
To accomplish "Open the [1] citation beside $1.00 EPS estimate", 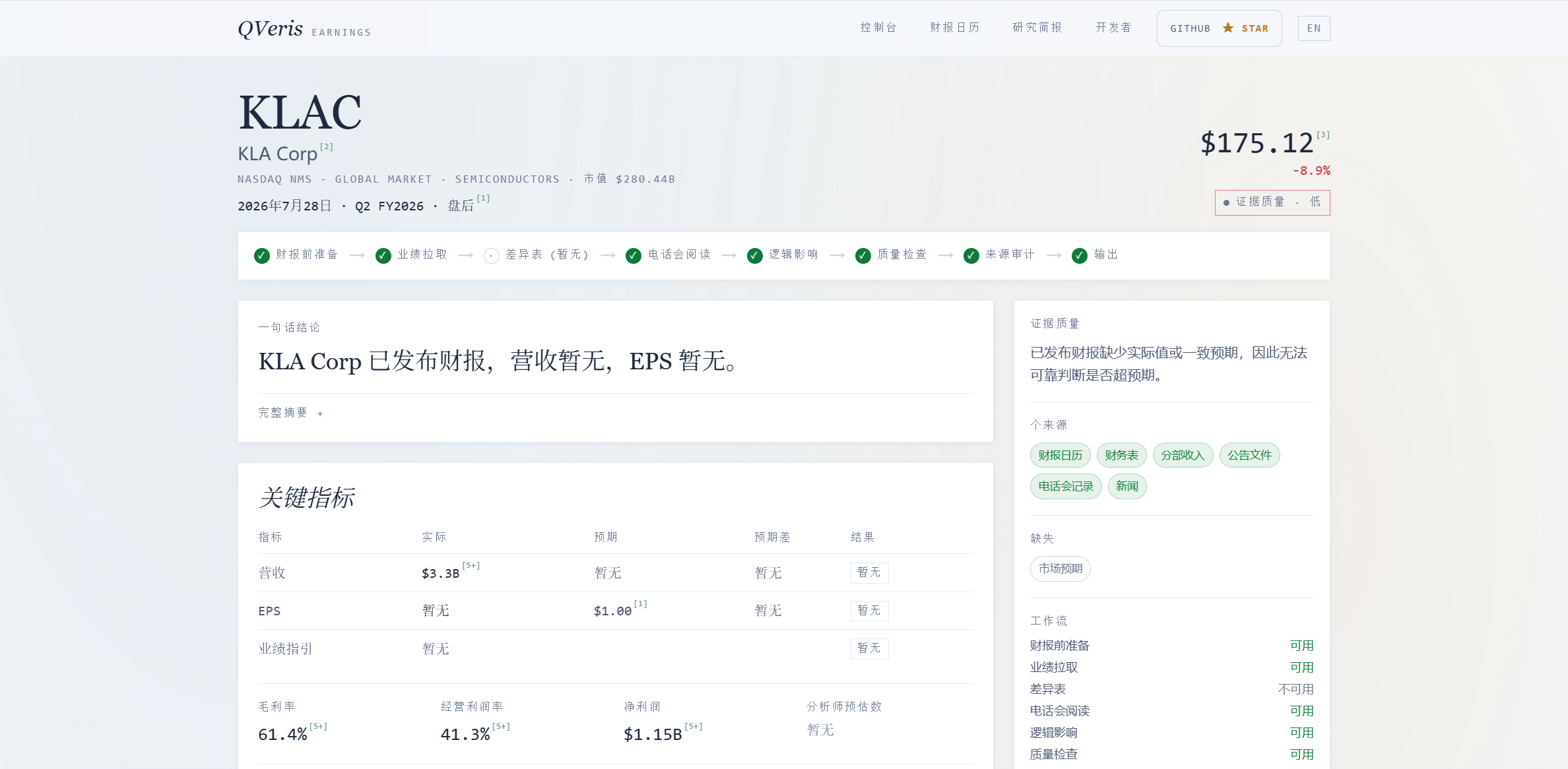I will coord(641,603).
